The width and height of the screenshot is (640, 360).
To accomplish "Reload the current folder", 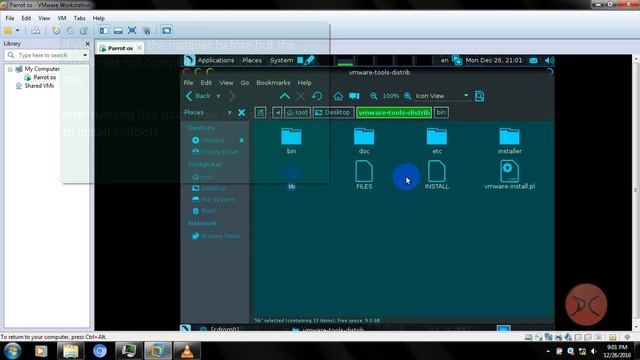I will tap(317, 96).
